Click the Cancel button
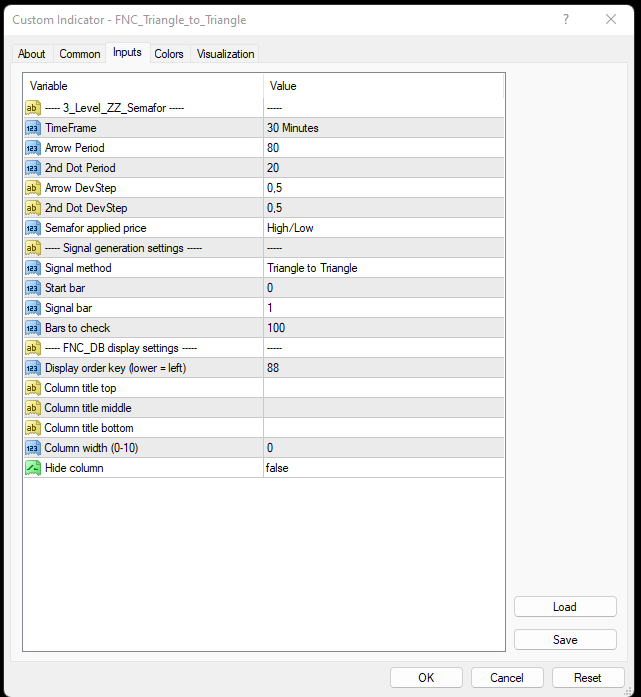Image resolution: width=641 pixels, height=697 pixels. (507, 677)
